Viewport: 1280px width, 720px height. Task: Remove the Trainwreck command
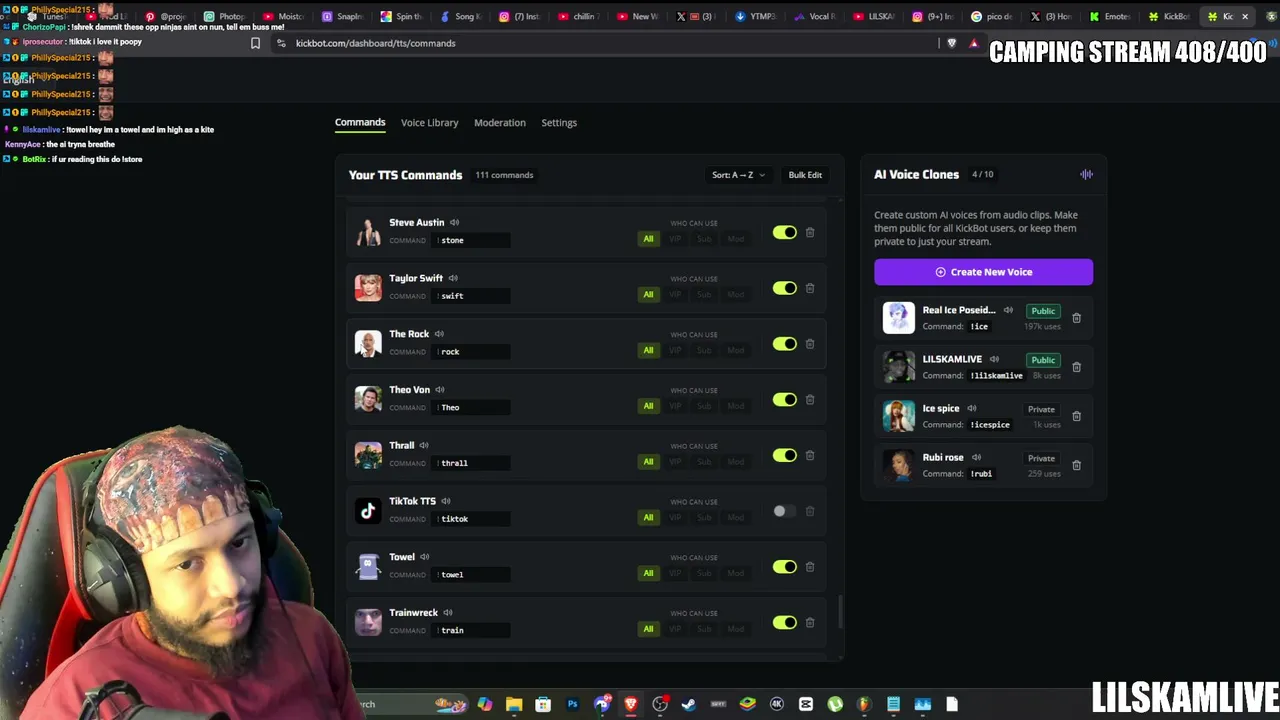pyautogui.click(x=810, y=622)
